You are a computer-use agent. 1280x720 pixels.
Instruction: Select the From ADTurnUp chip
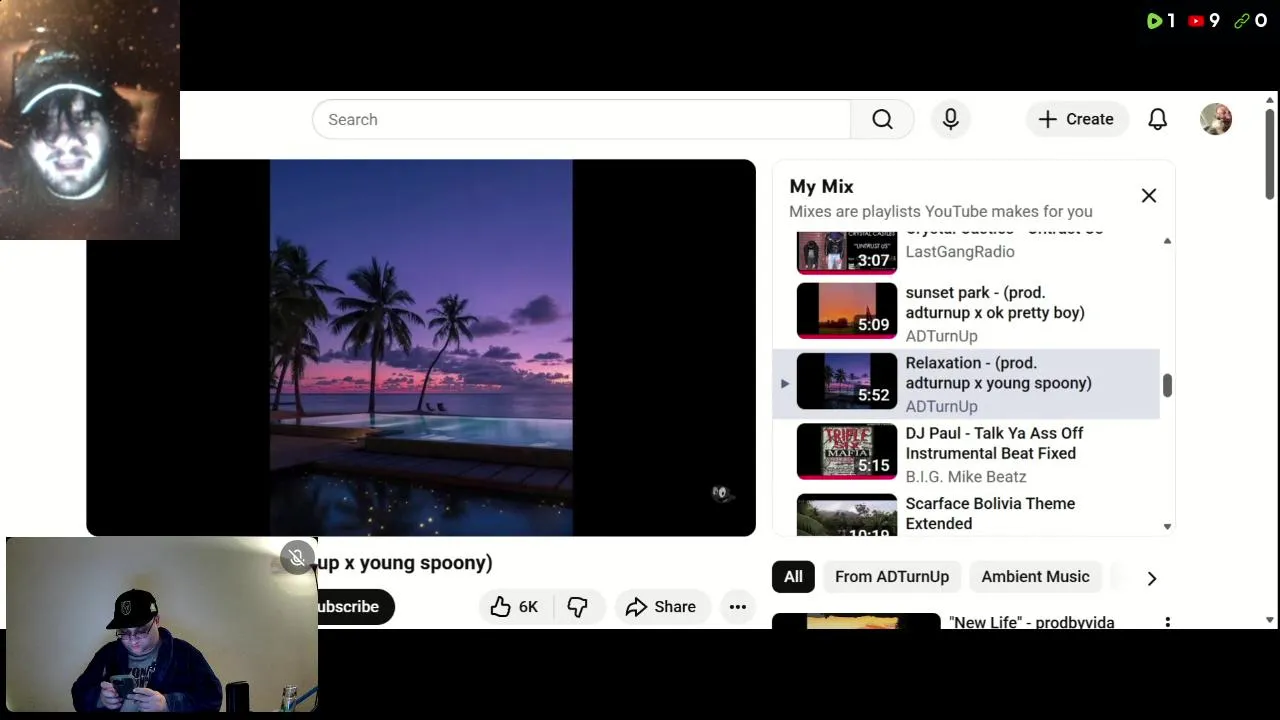pos(892,577)
